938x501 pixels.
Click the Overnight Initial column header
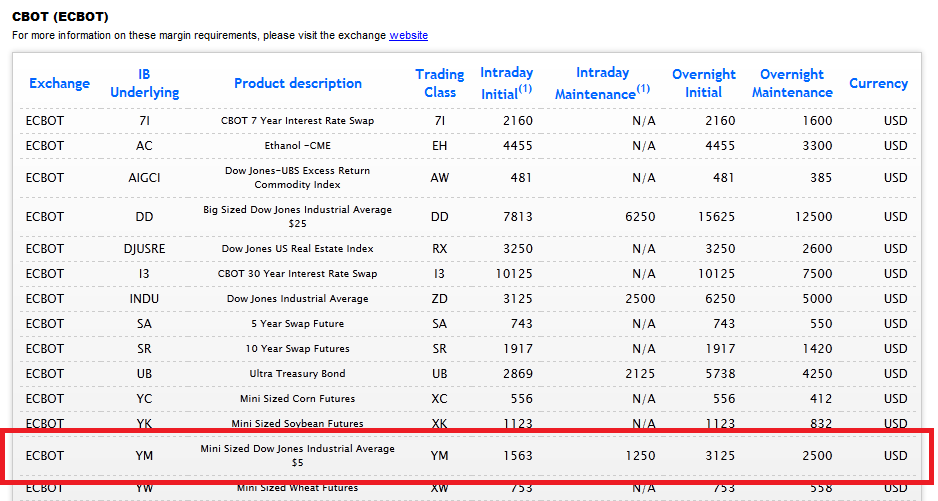coord(704,83)
